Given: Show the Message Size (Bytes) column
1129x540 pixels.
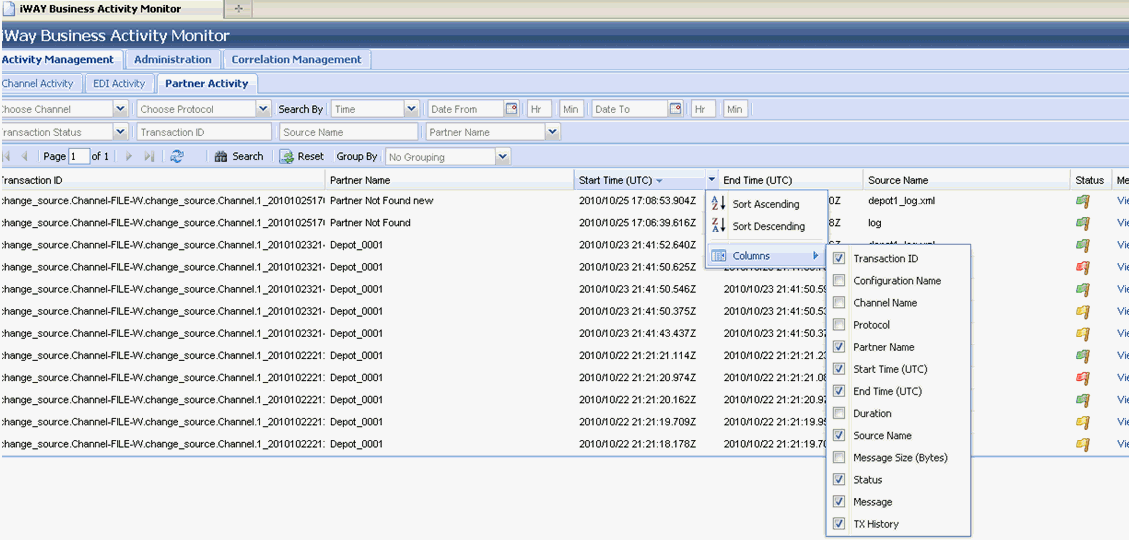Looking at the screenshot, I should click(839, 458).
